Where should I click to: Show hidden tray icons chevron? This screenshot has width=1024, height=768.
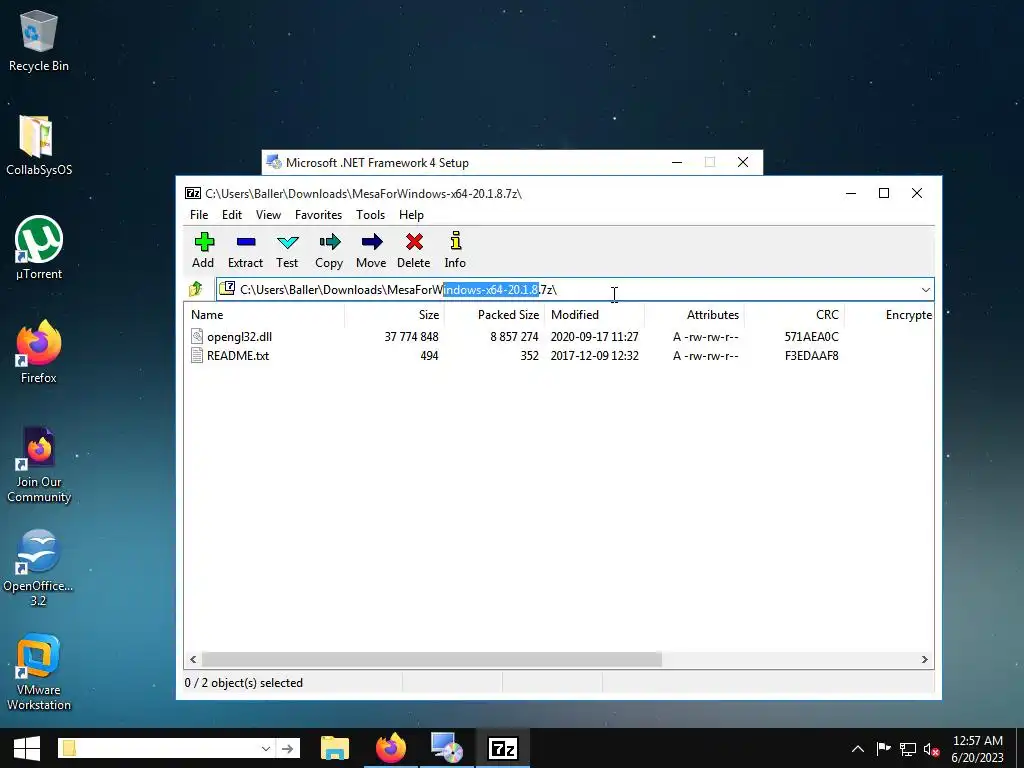858,749
